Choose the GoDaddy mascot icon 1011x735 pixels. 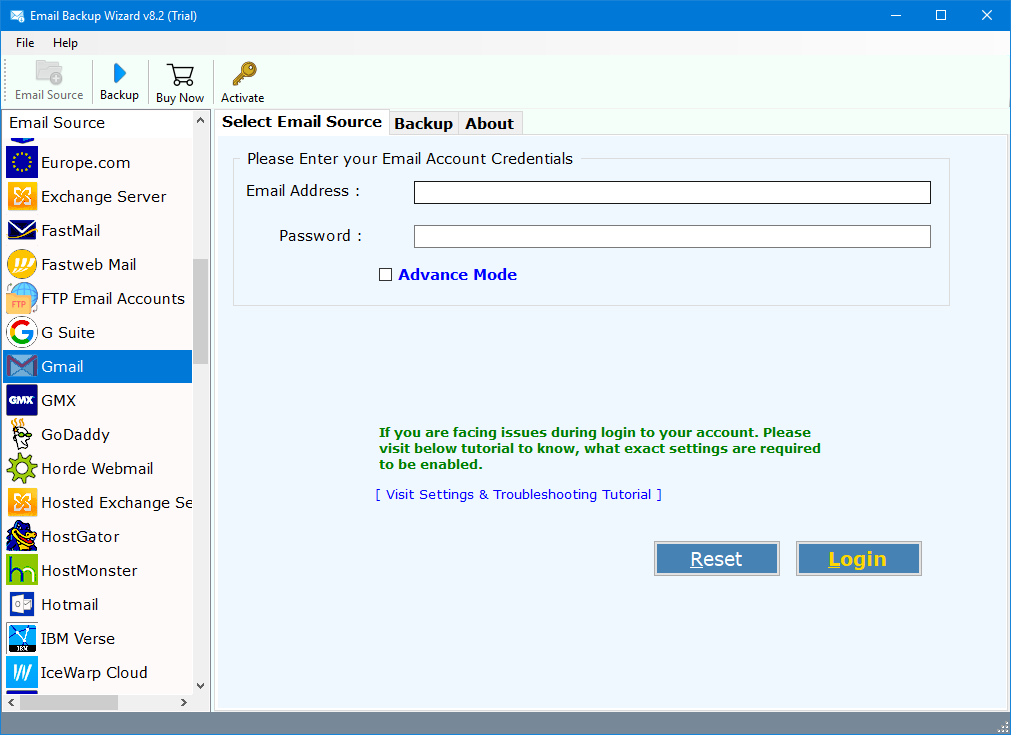(22, 435)
